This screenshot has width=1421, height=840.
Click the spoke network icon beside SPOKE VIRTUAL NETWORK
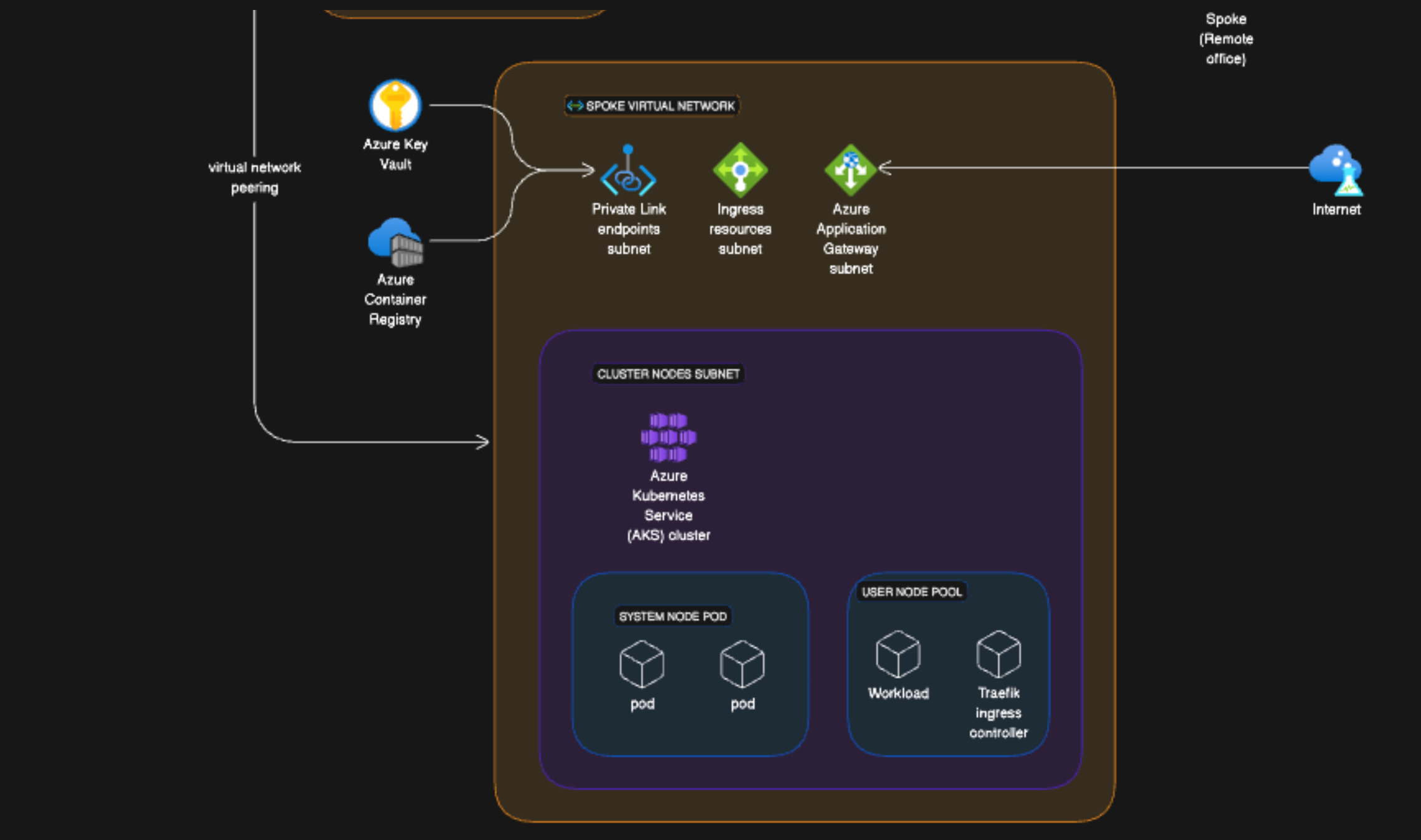575,106
